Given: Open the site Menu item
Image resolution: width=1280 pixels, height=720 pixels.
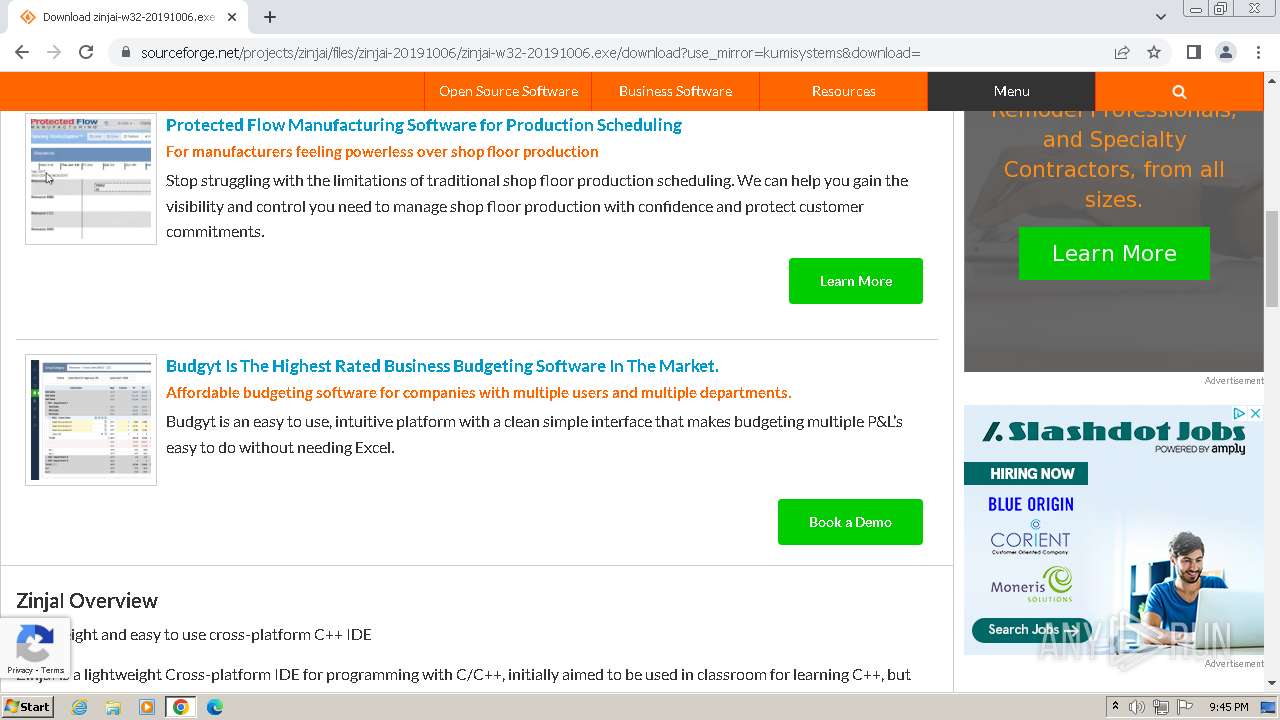Looking at the screenshot, I should pos(1011,91).
